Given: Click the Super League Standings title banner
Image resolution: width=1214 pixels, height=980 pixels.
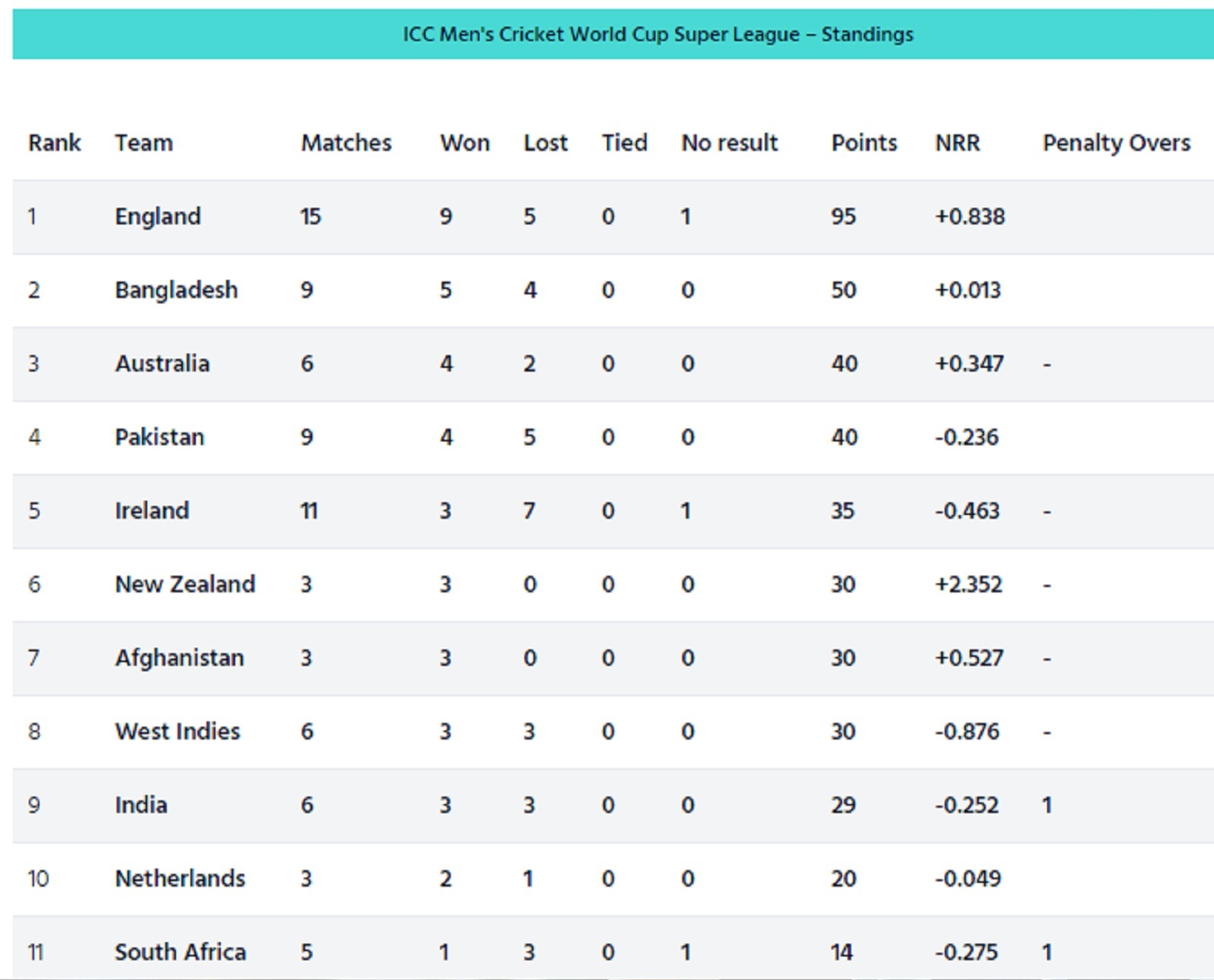Looking at the screenshot, I should 613,34.
